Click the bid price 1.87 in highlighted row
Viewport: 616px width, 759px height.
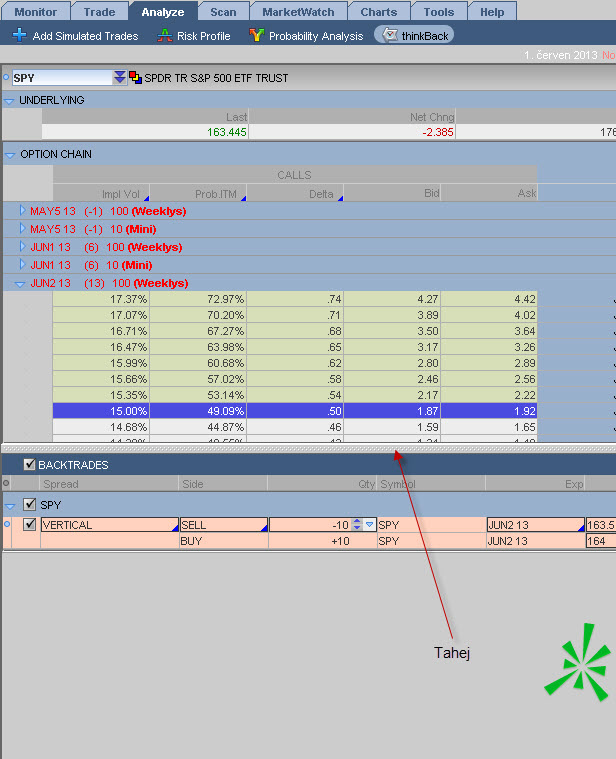click(428, 411)
